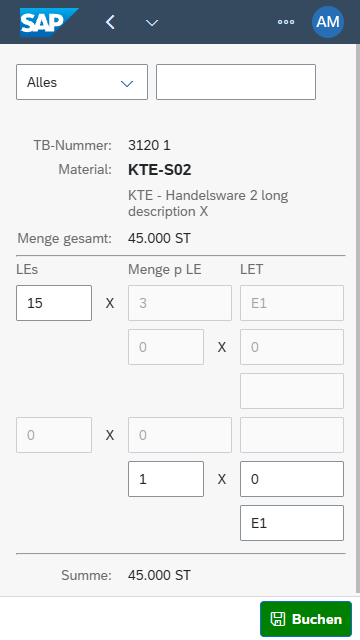Click the LEs field containing 15
Viewport: 360px width, 640px height.
(54, 303)
